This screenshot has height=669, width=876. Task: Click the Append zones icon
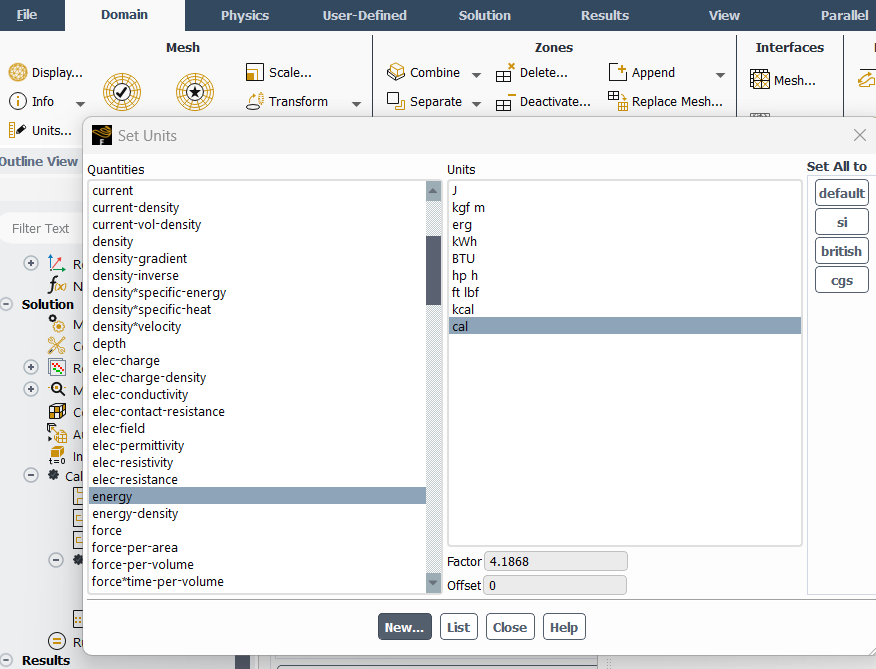618,72
